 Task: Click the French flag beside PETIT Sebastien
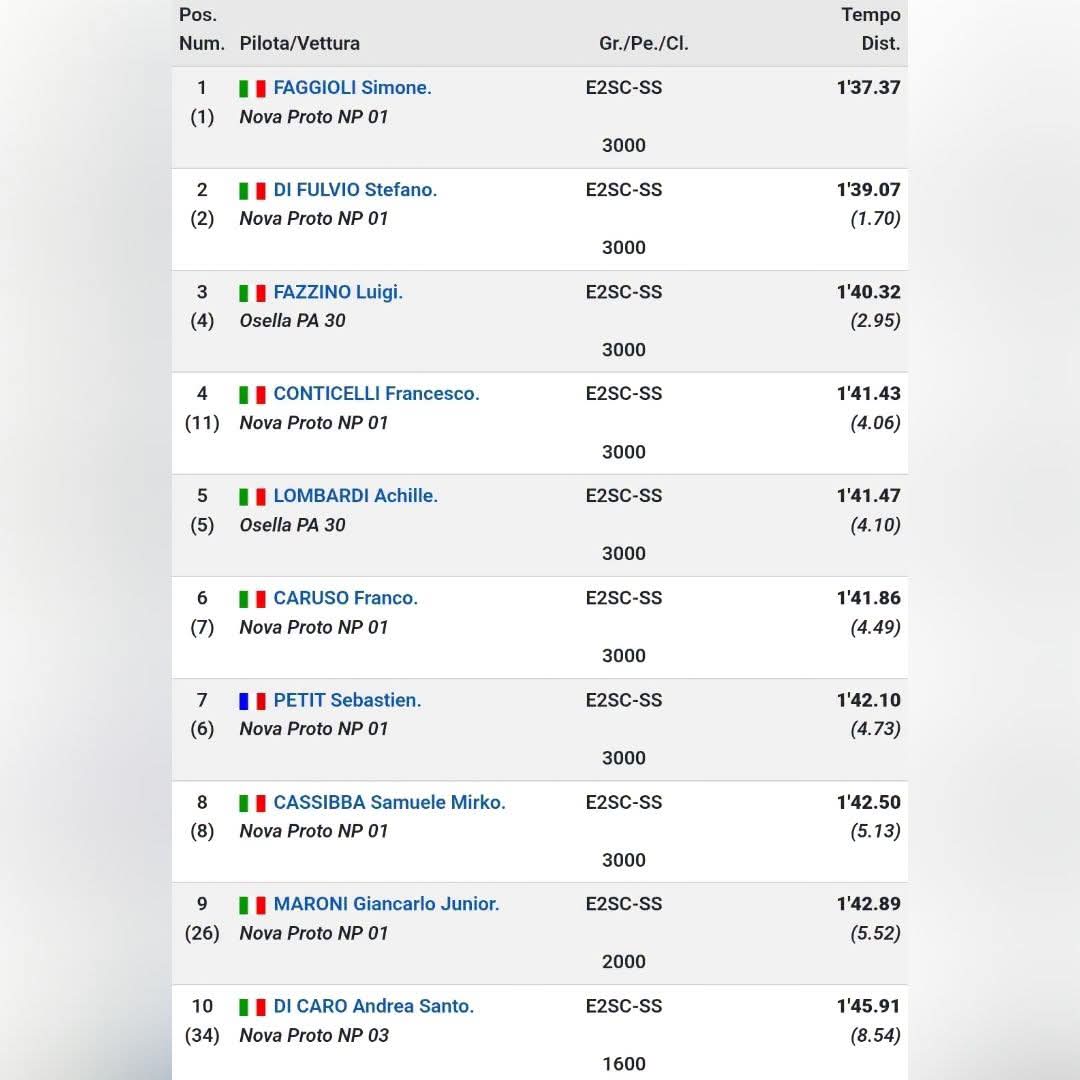tap(252, 701)
